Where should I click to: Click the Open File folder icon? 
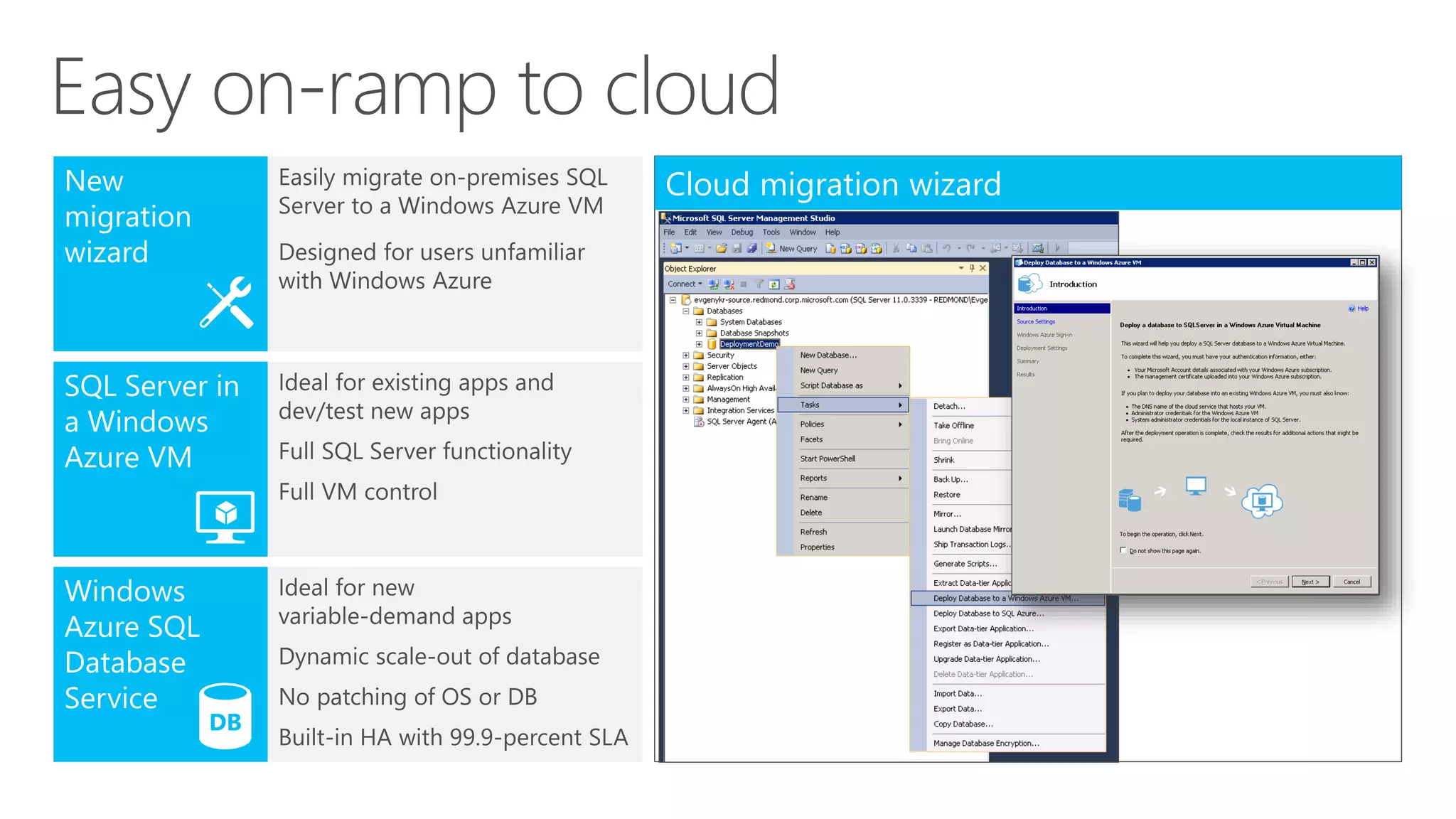point(721,249)
